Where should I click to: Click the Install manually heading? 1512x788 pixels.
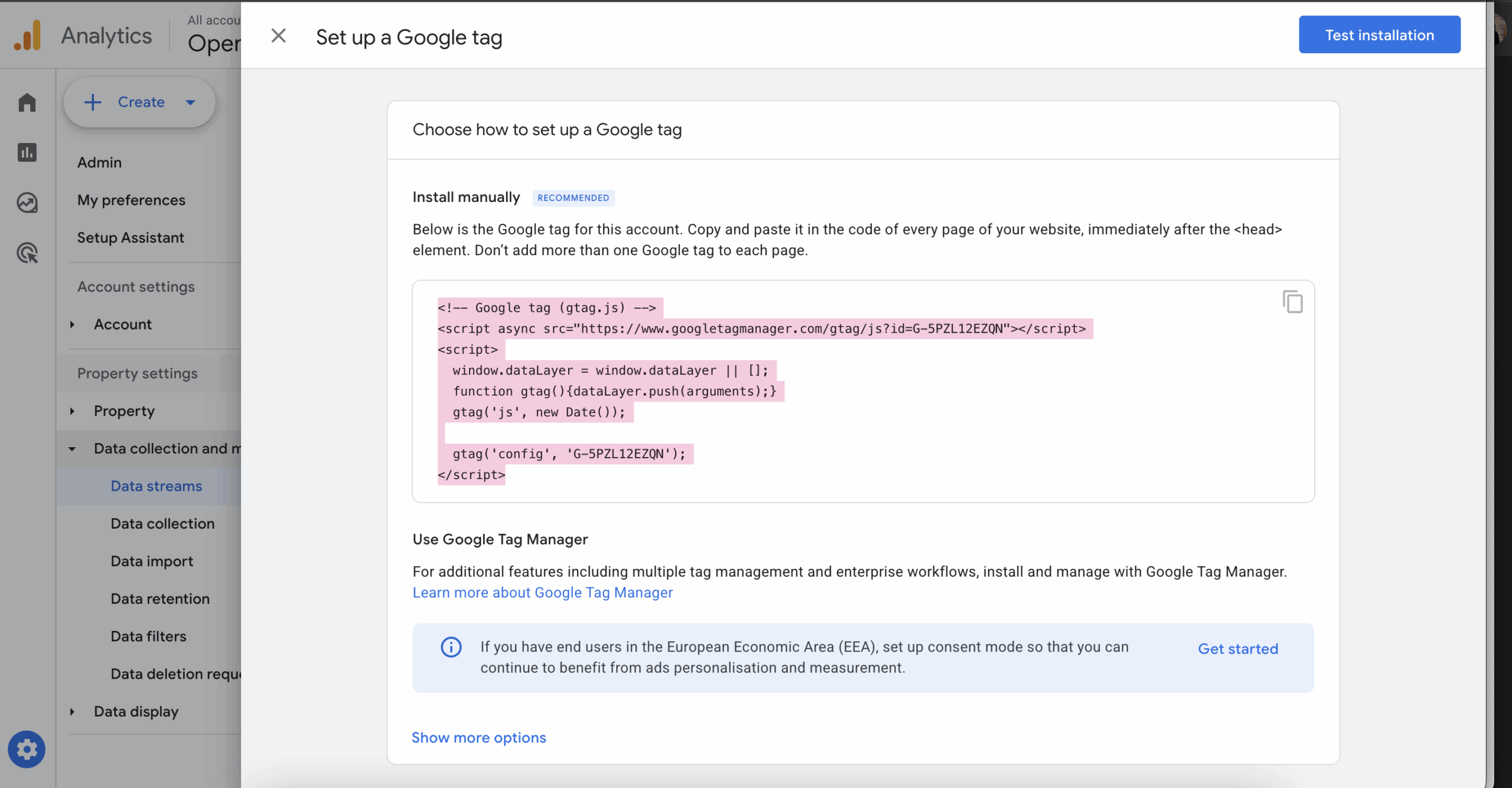466,197
